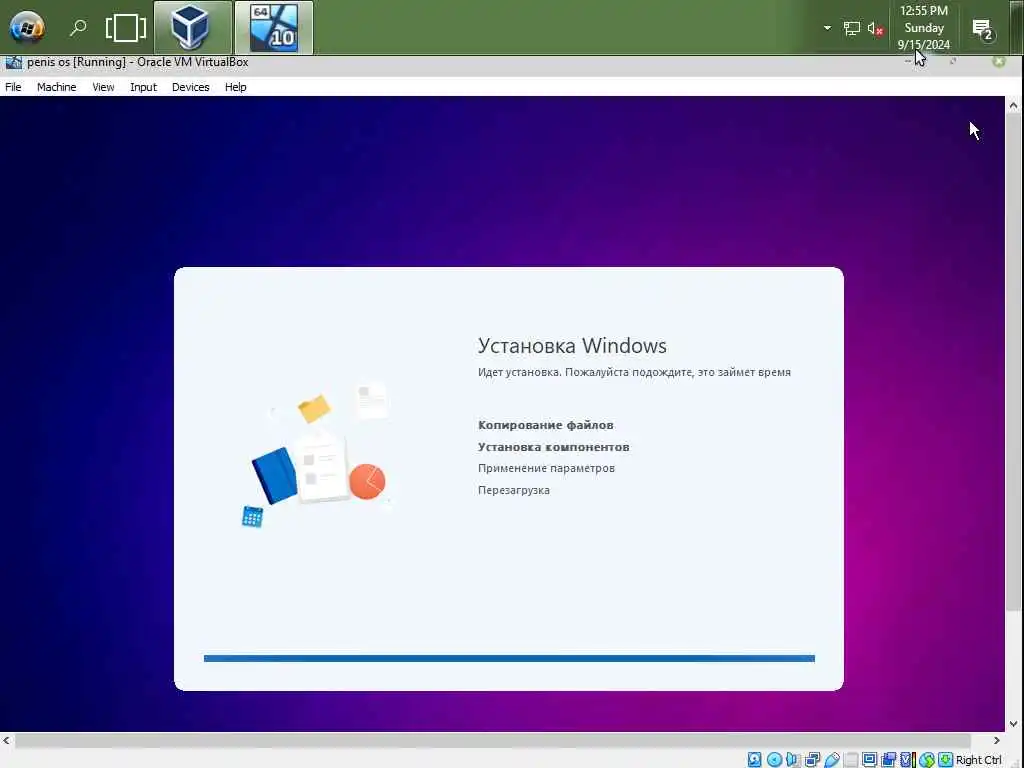The width and height of the screenshot is (1024, 768).
Task: Click horizontal scrollbar left arrow
Action: 7,740
